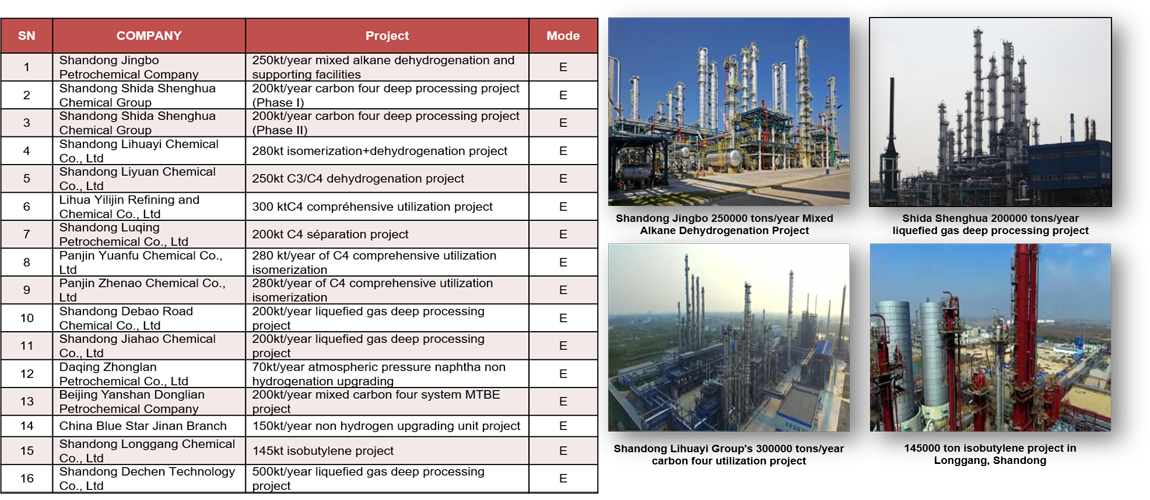Image resolution: width=1150 pixels, height=500 pixels.
Task: Select the 250kt C3/C4 dehydrogenation project cell
Action: (387, 179)
